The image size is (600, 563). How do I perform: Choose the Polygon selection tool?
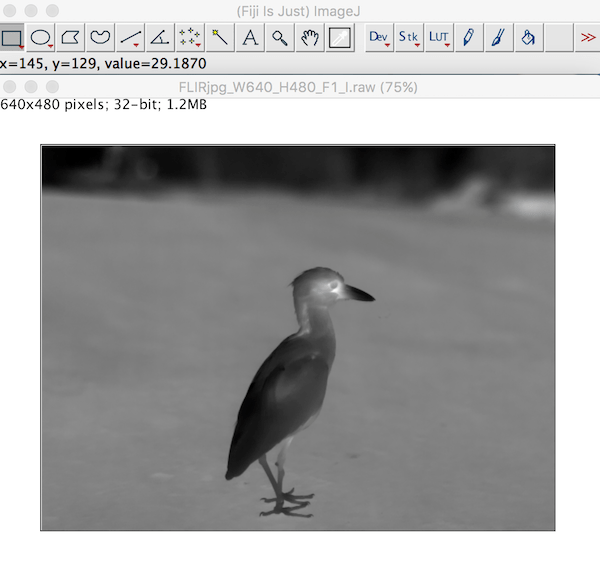coord(70,38)
